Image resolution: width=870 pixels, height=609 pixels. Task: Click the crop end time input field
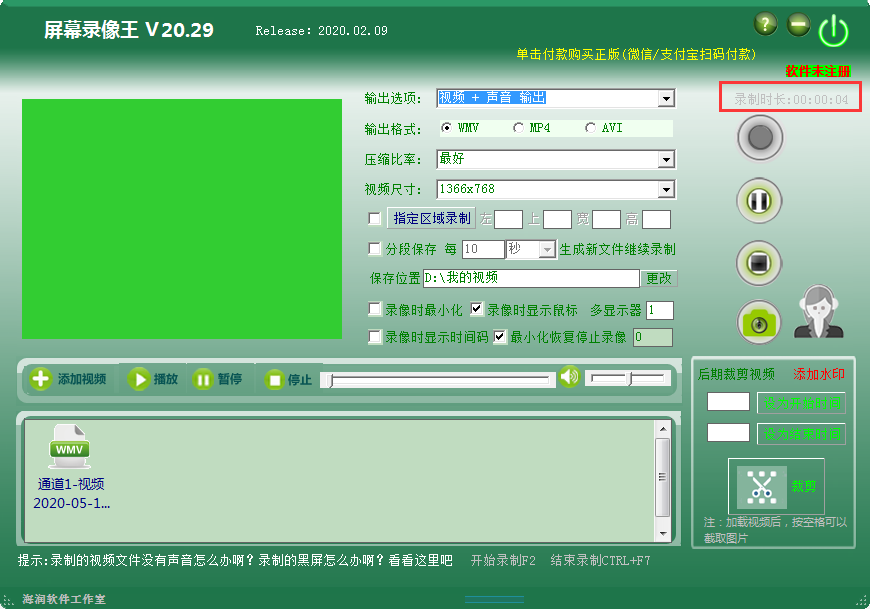tap(728, 433)
